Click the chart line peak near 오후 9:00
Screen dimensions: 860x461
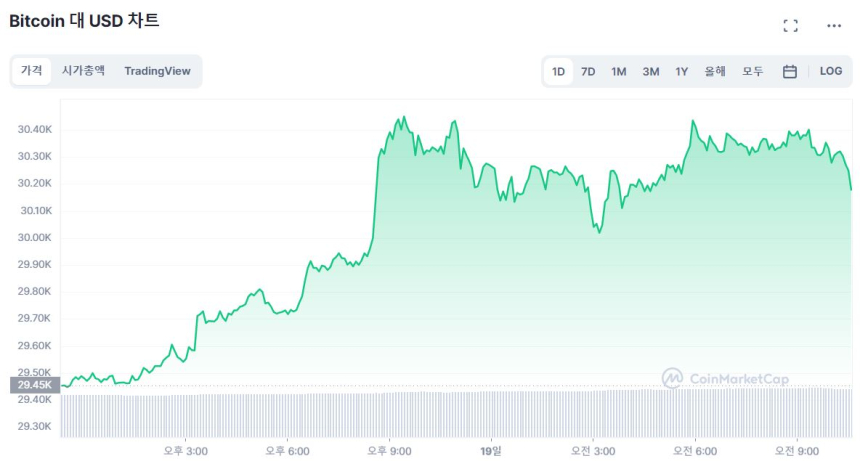pyautogui.click(x=402, y=118)
